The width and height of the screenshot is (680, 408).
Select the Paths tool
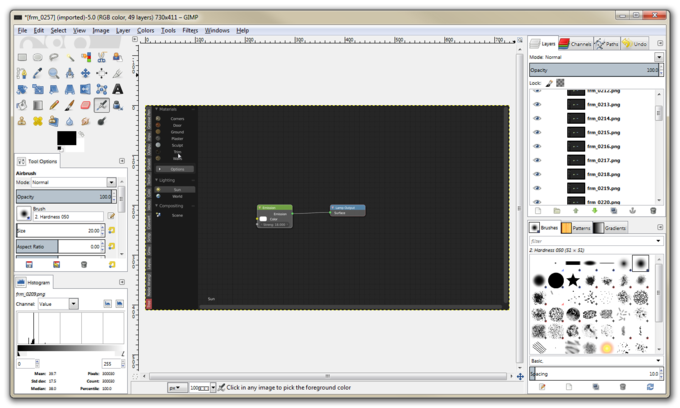pos(22,73)
